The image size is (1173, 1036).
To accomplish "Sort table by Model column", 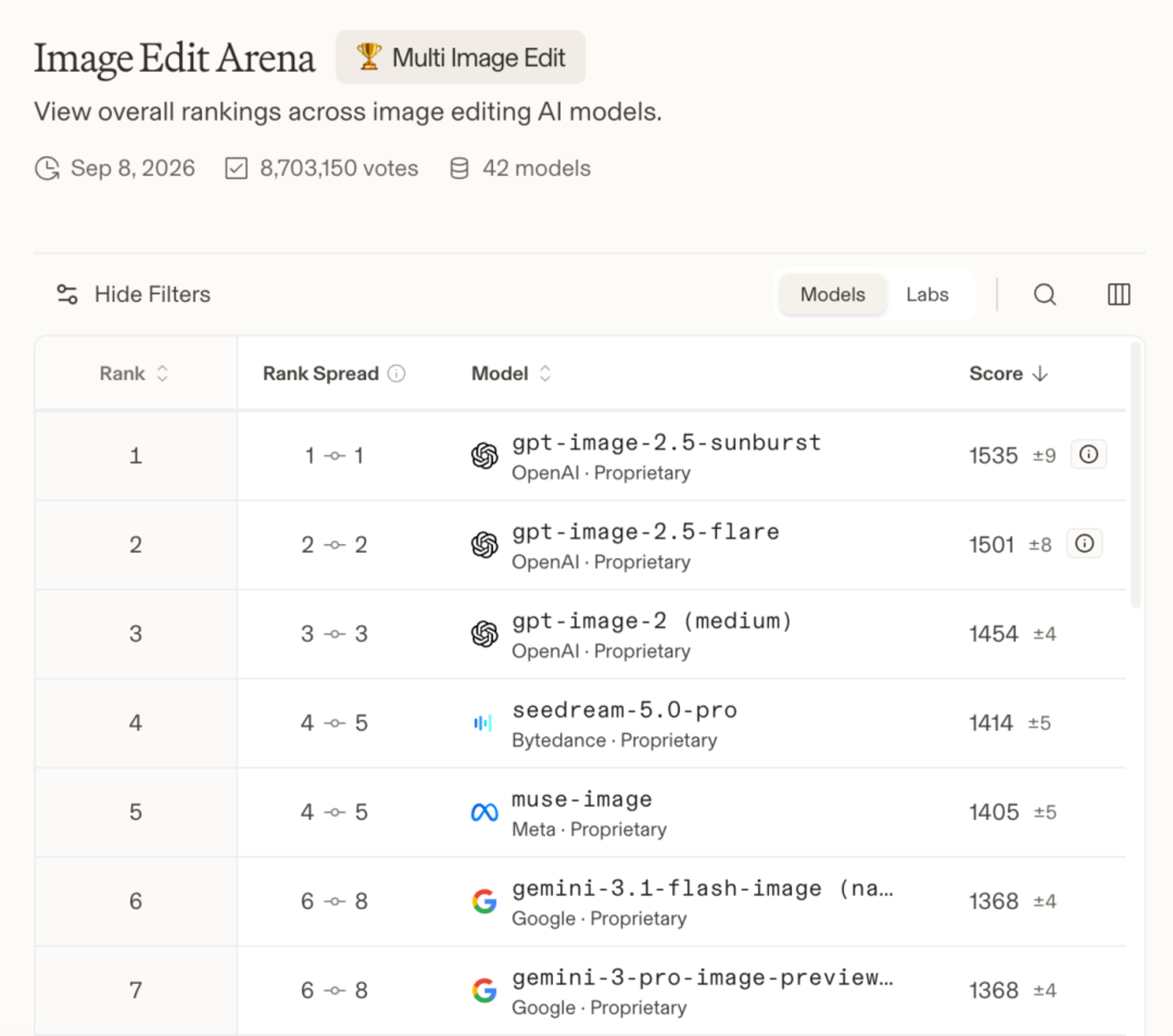I will [512, 374].
